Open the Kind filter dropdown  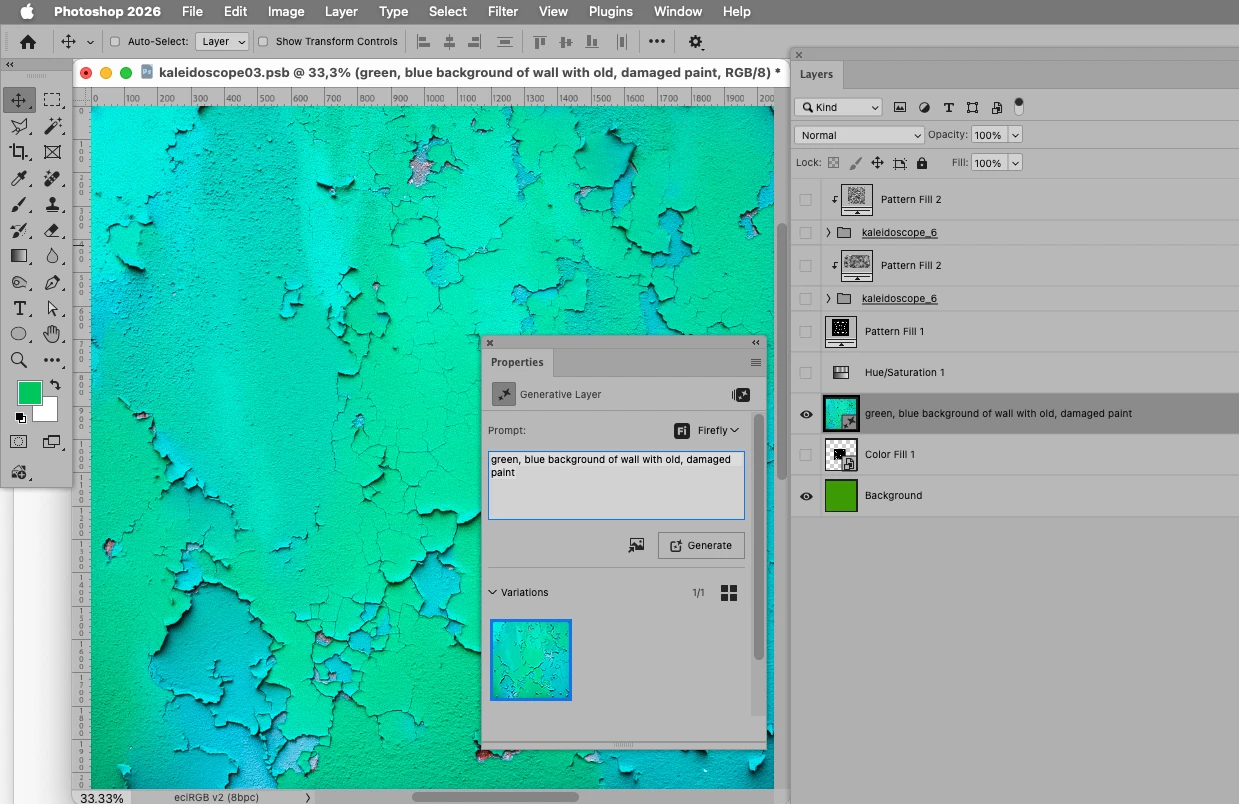tap(839, 107)
